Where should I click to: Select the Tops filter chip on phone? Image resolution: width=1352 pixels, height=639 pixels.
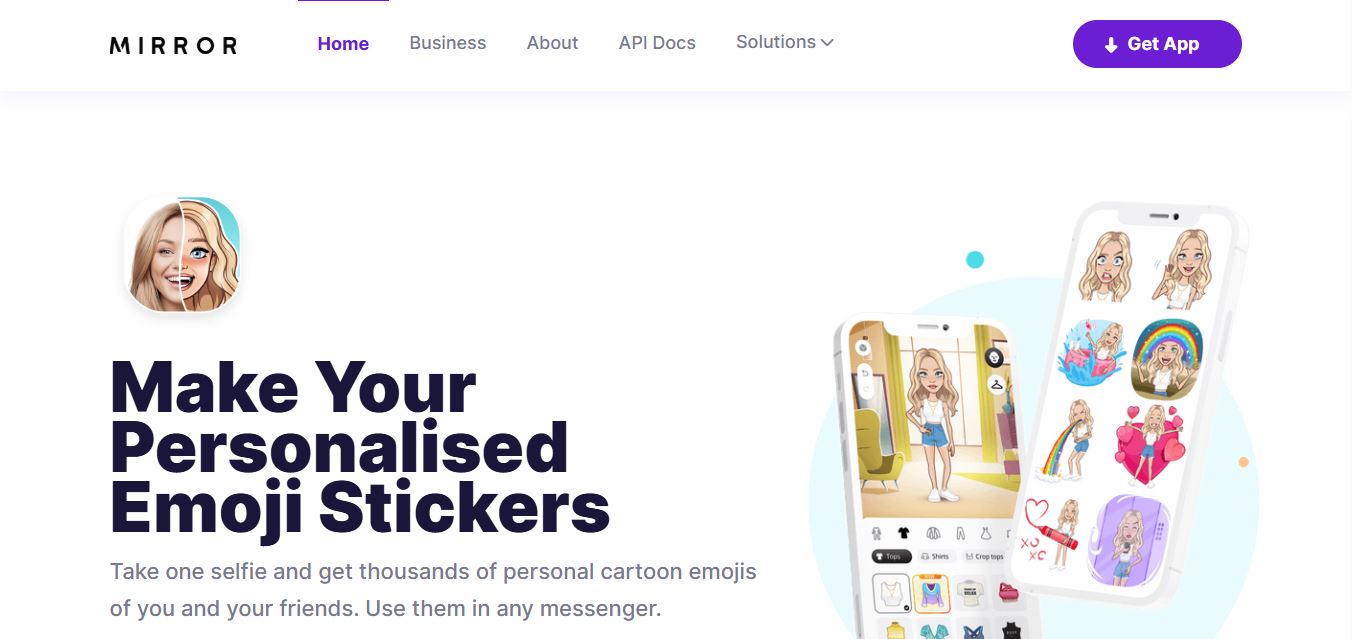point(892,556)
